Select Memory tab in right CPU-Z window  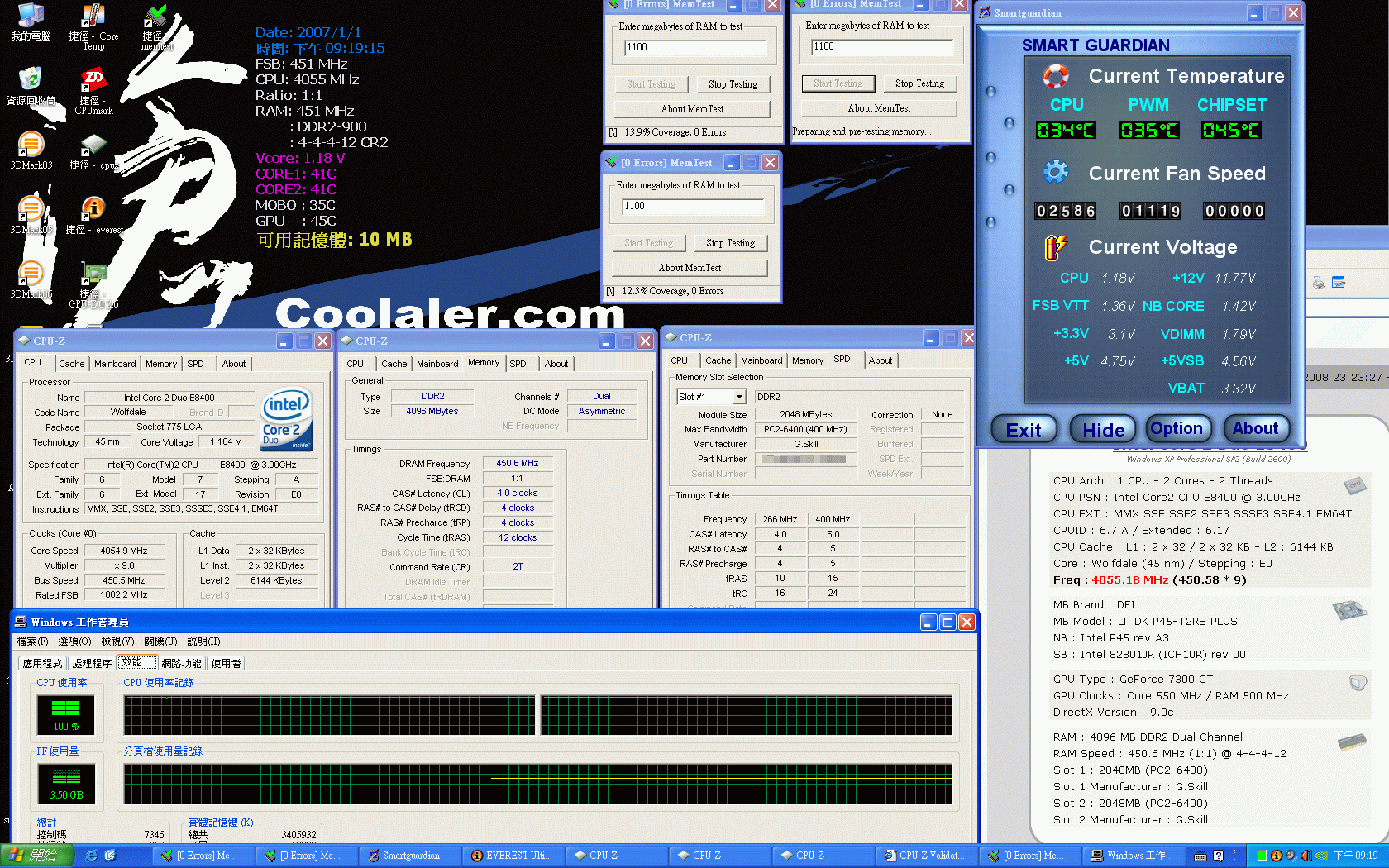coord(808,360)
